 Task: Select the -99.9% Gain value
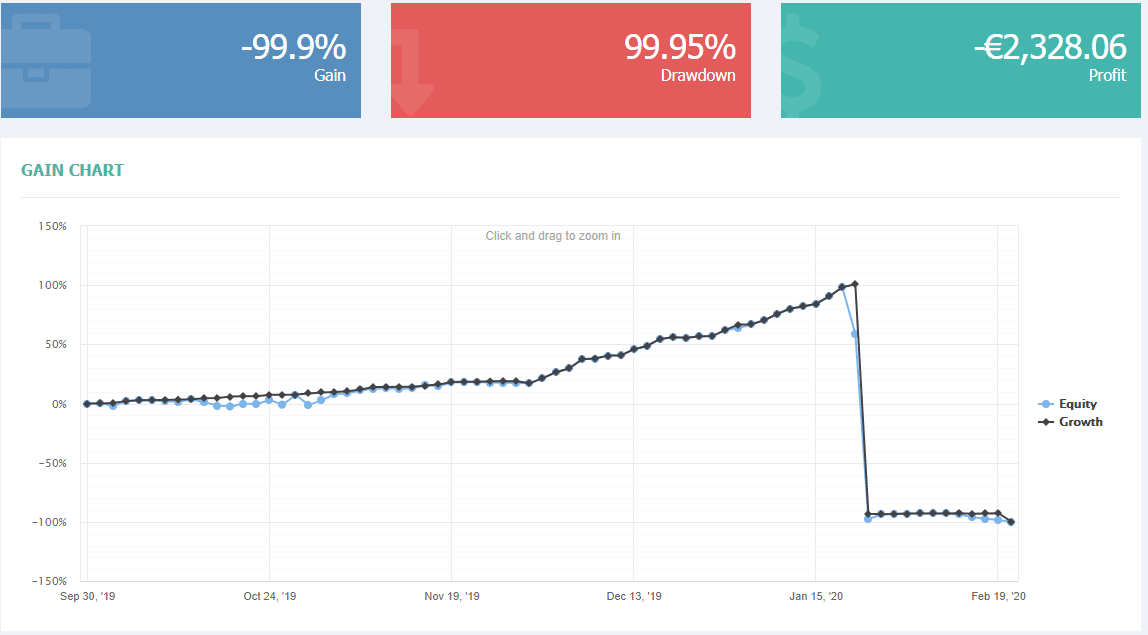click(293, 47)
